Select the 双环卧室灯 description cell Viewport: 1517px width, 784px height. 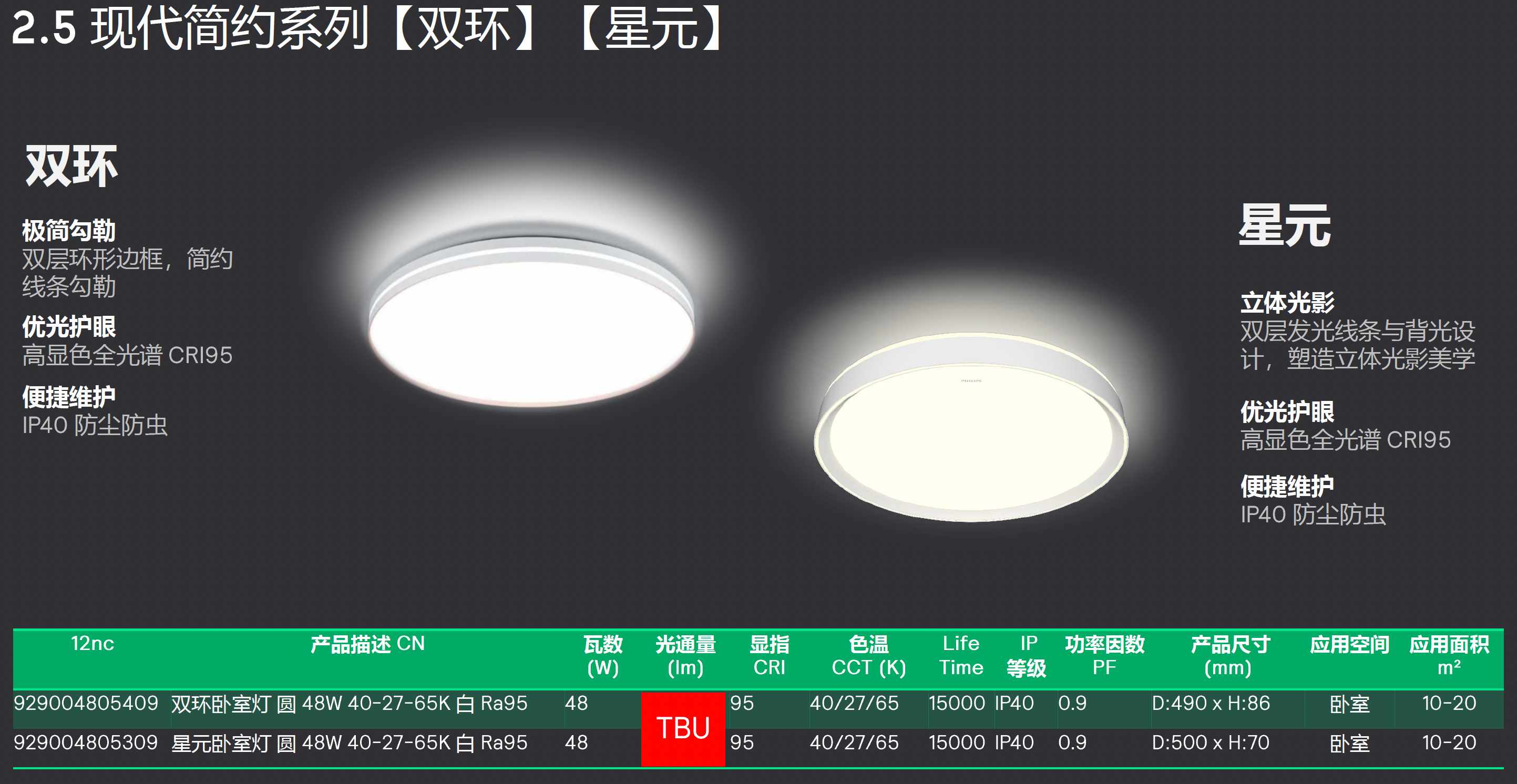tap(349, 704)
